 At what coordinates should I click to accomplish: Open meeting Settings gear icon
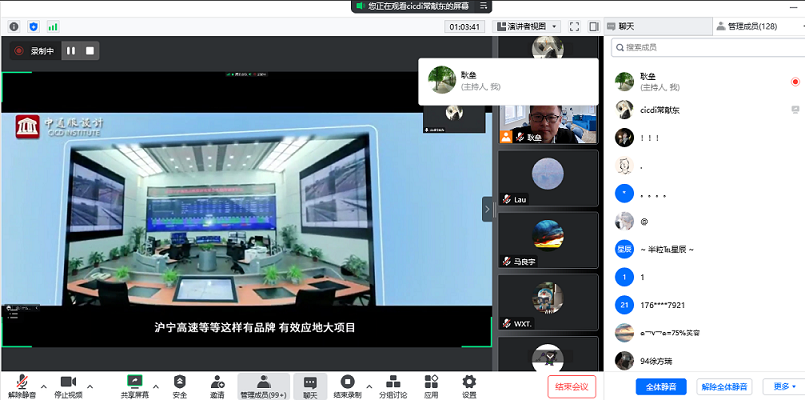[x=469, y=383]
